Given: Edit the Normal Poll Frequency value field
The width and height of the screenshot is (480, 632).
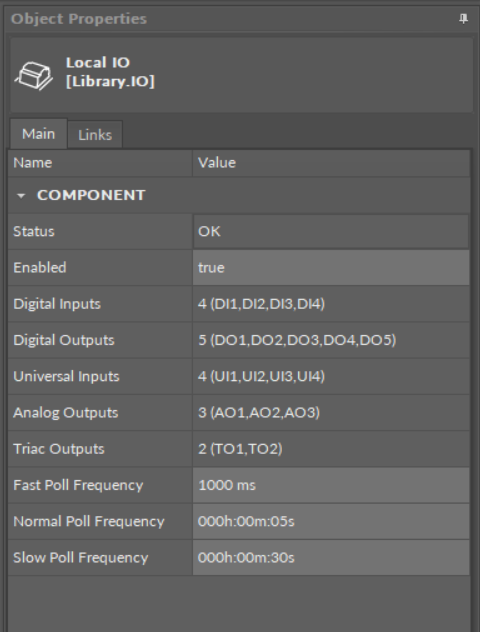Looking at the screenshot, I should pyautogui.click(x=331, y=521).
